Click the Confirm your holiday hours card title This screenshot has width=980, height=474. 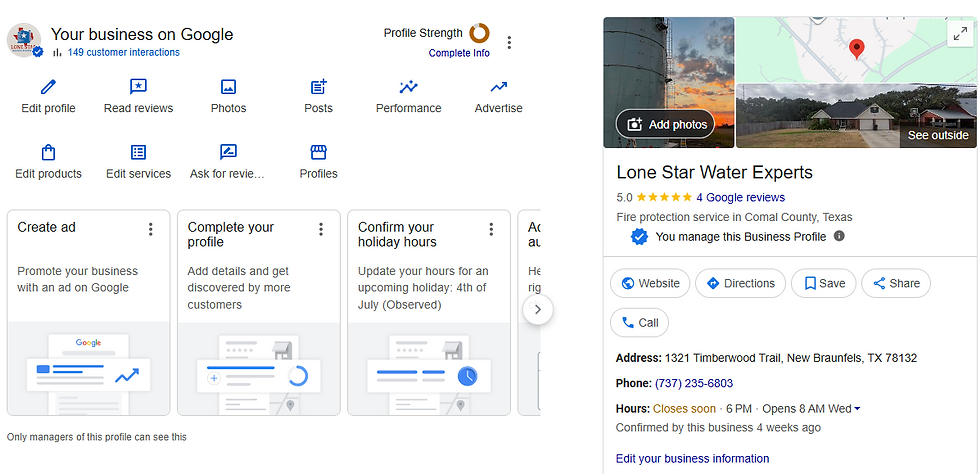coord(397,234)
